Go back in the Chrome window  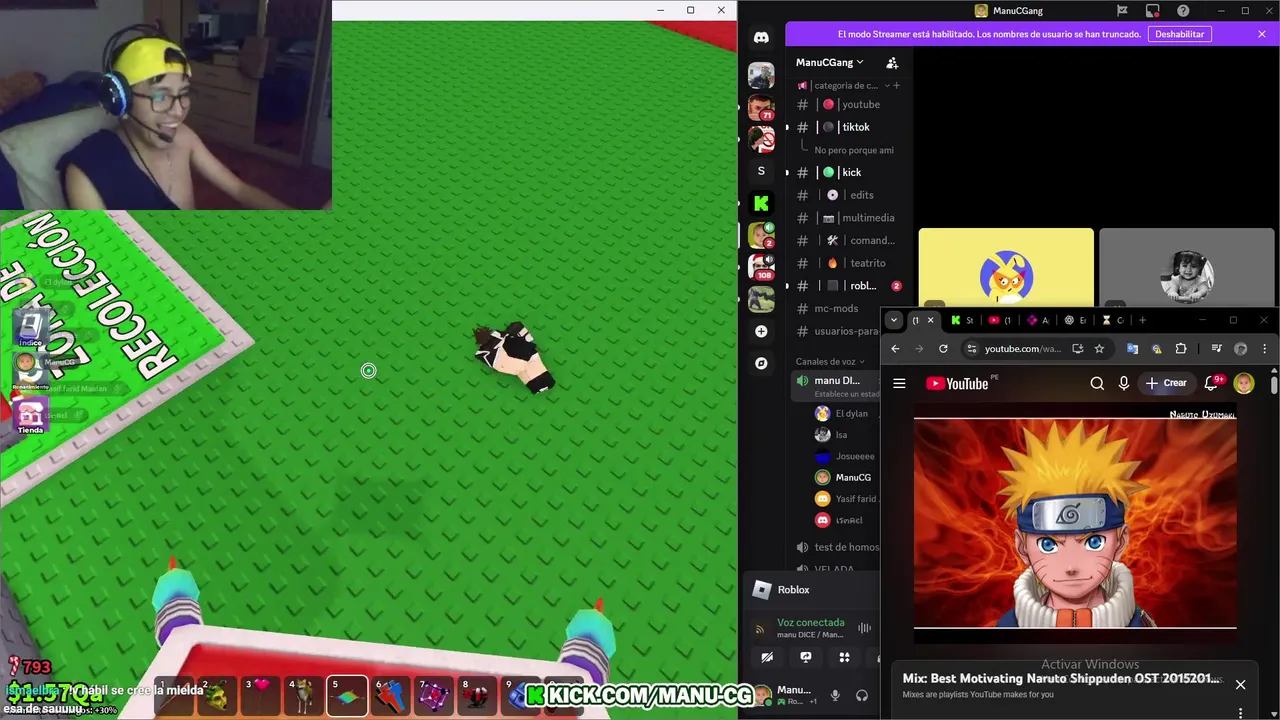[x=895, y=348]
